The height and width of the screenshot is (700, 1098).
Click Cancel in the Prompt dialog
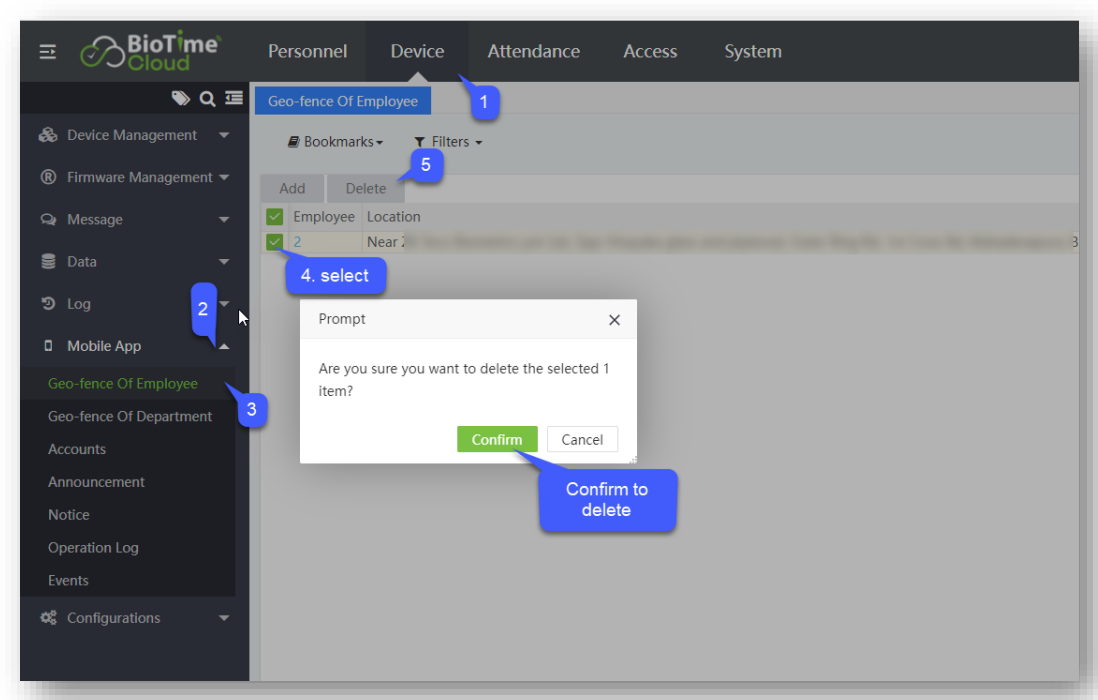(582, 440)
